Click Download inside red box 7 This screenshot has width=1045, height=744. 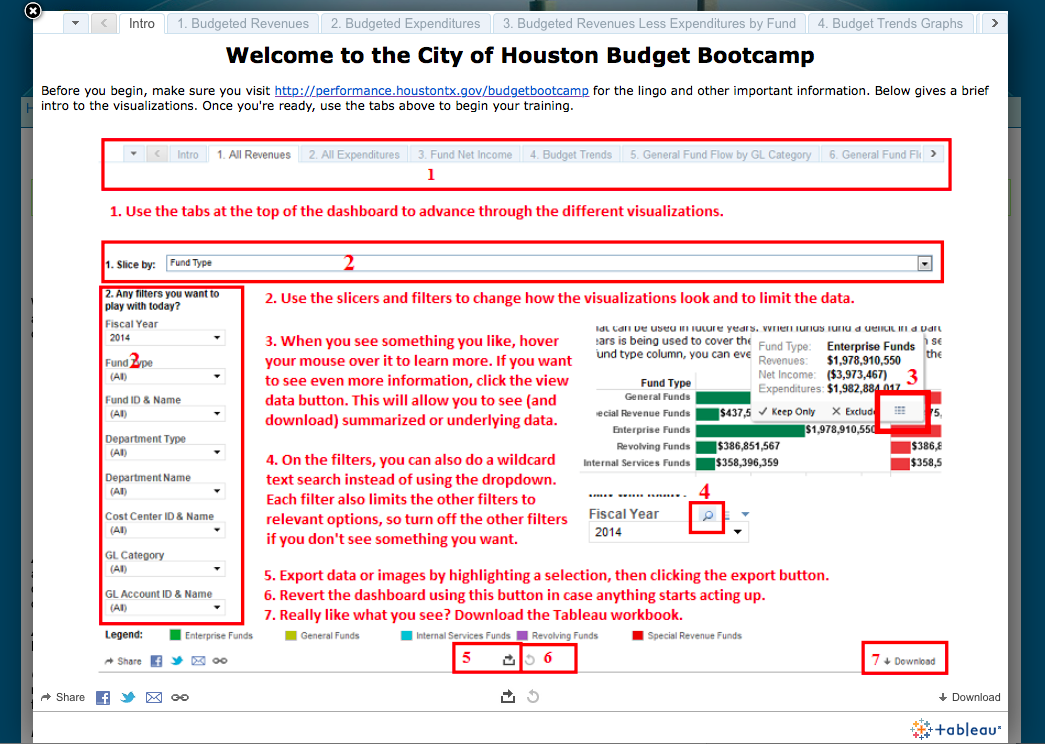[909, 661]
